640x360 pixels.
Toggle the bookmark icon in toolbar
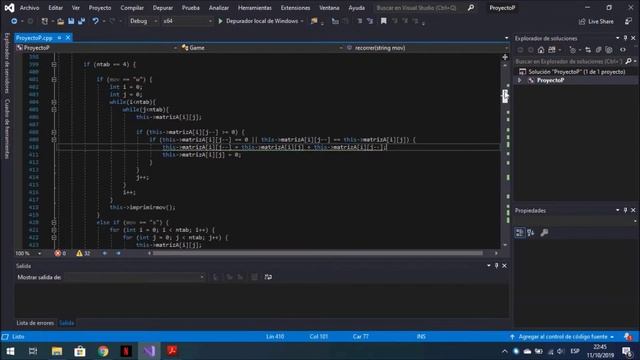[x=384, y=21]
